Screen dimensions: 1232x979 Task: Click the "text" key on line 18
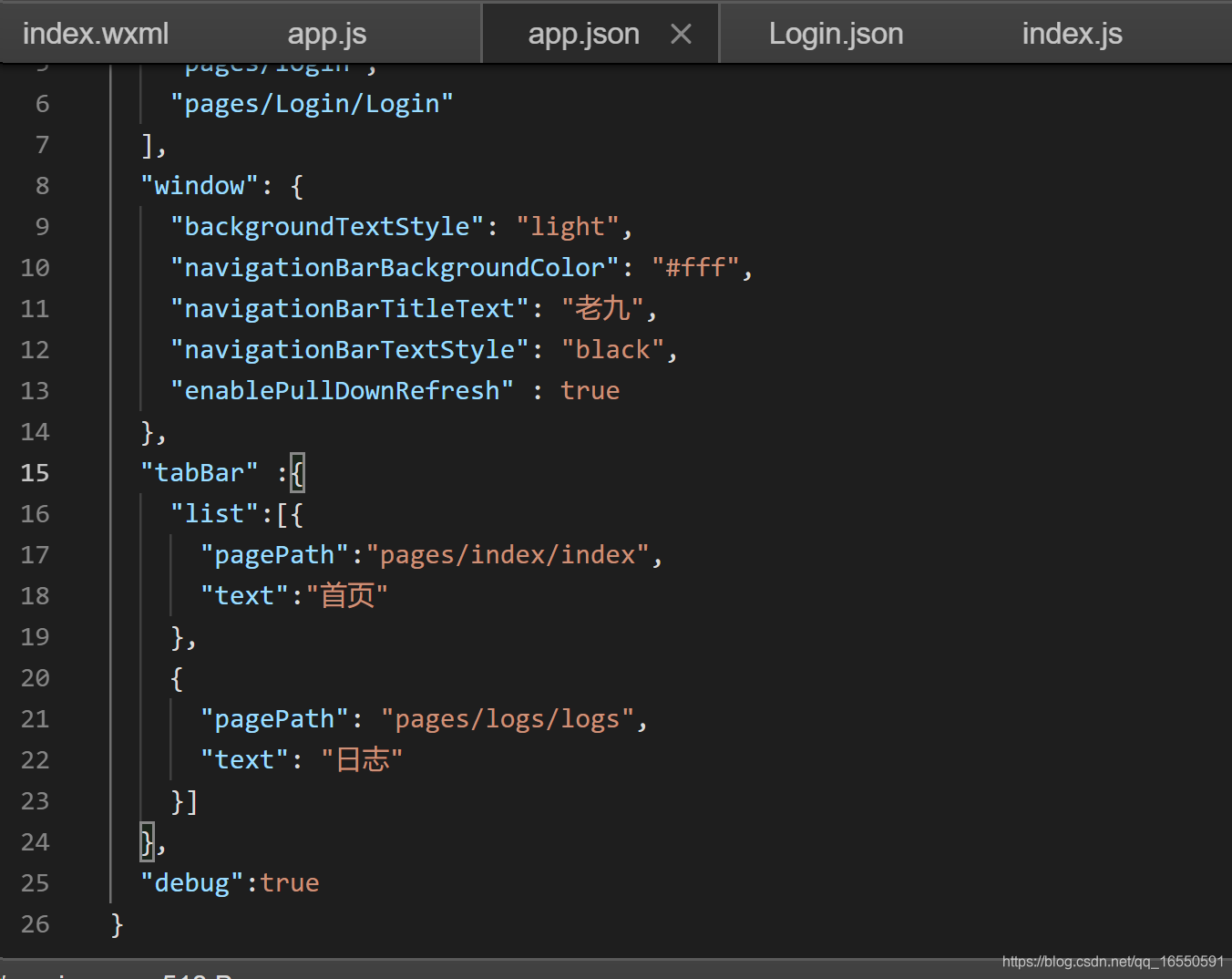coord(245,596)
